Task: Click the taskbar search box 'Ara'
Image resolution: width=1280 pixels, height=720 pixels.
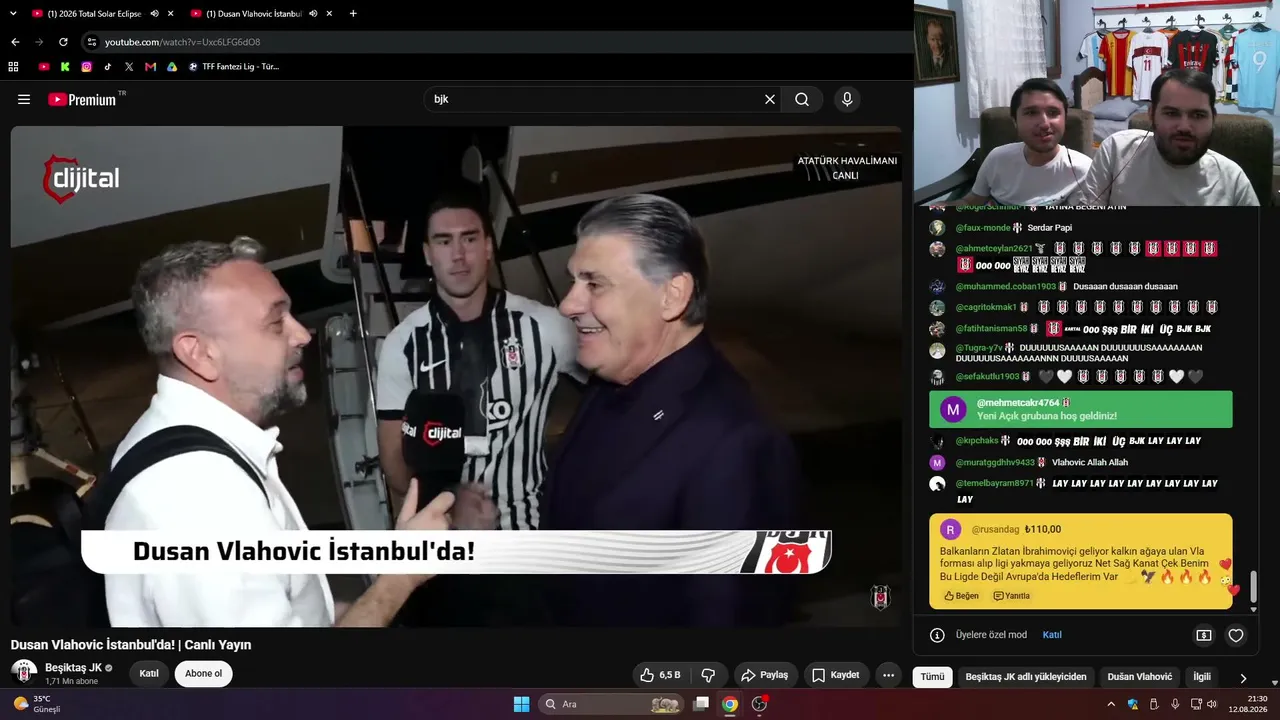Action: pos(611,704)
